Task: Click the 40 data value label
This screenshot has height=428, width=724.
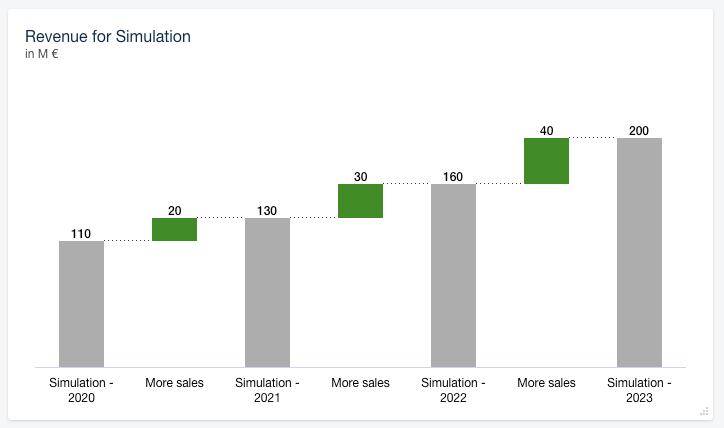Action: coord(546,131)
